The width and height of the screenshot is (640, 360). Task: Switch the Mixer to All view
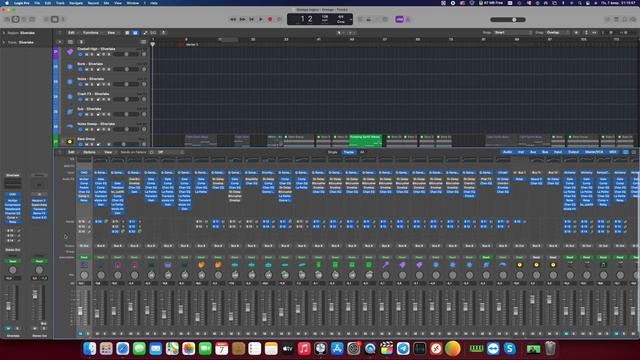tap(362, 152)
